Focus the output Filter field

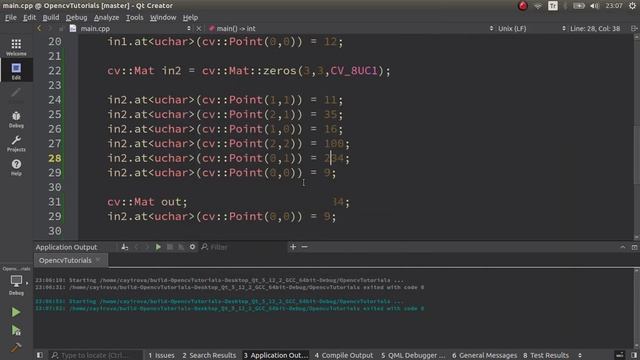point(243,247)
